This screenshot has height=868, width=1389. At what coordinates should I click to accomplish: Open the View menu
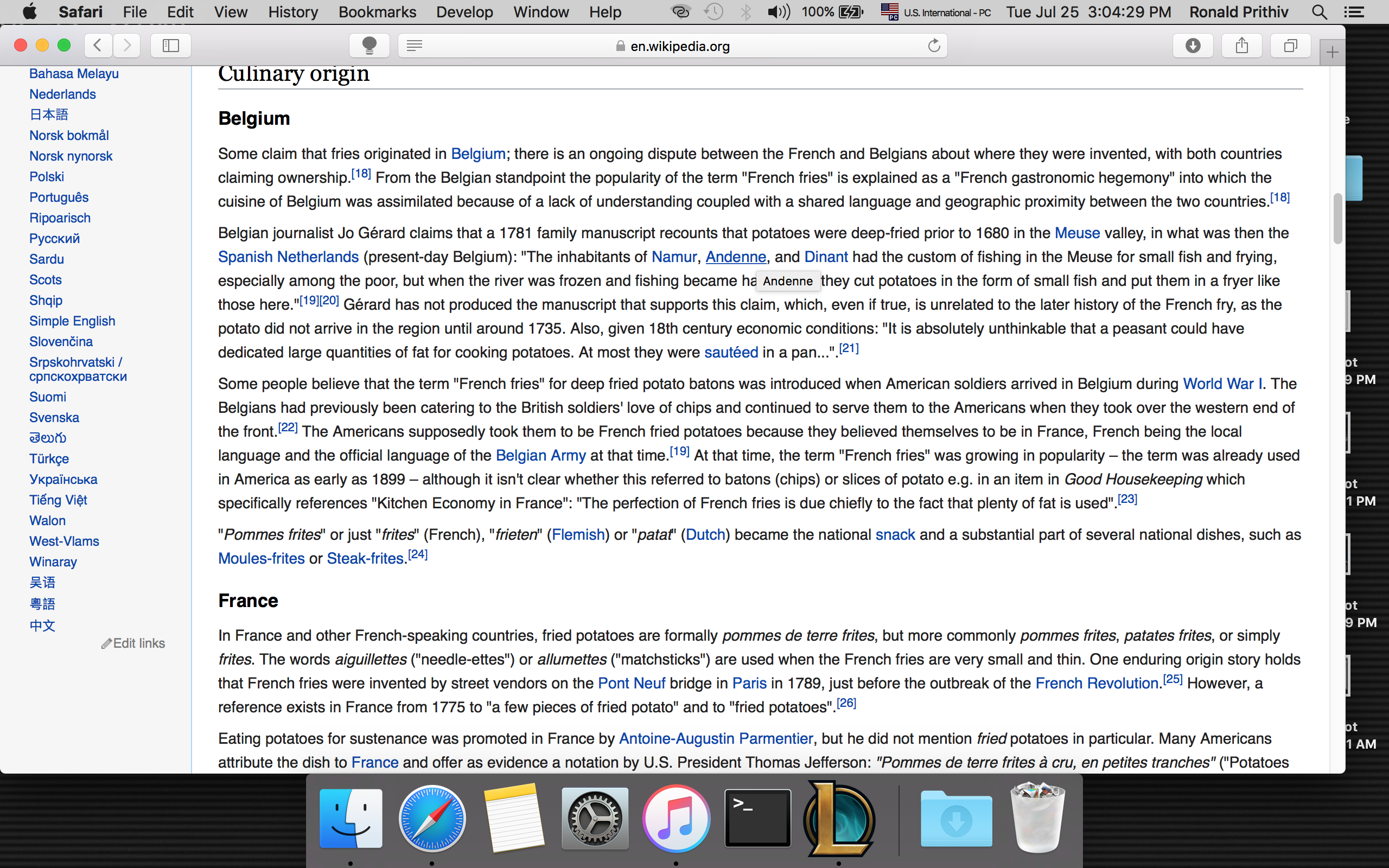click(231, 11)
